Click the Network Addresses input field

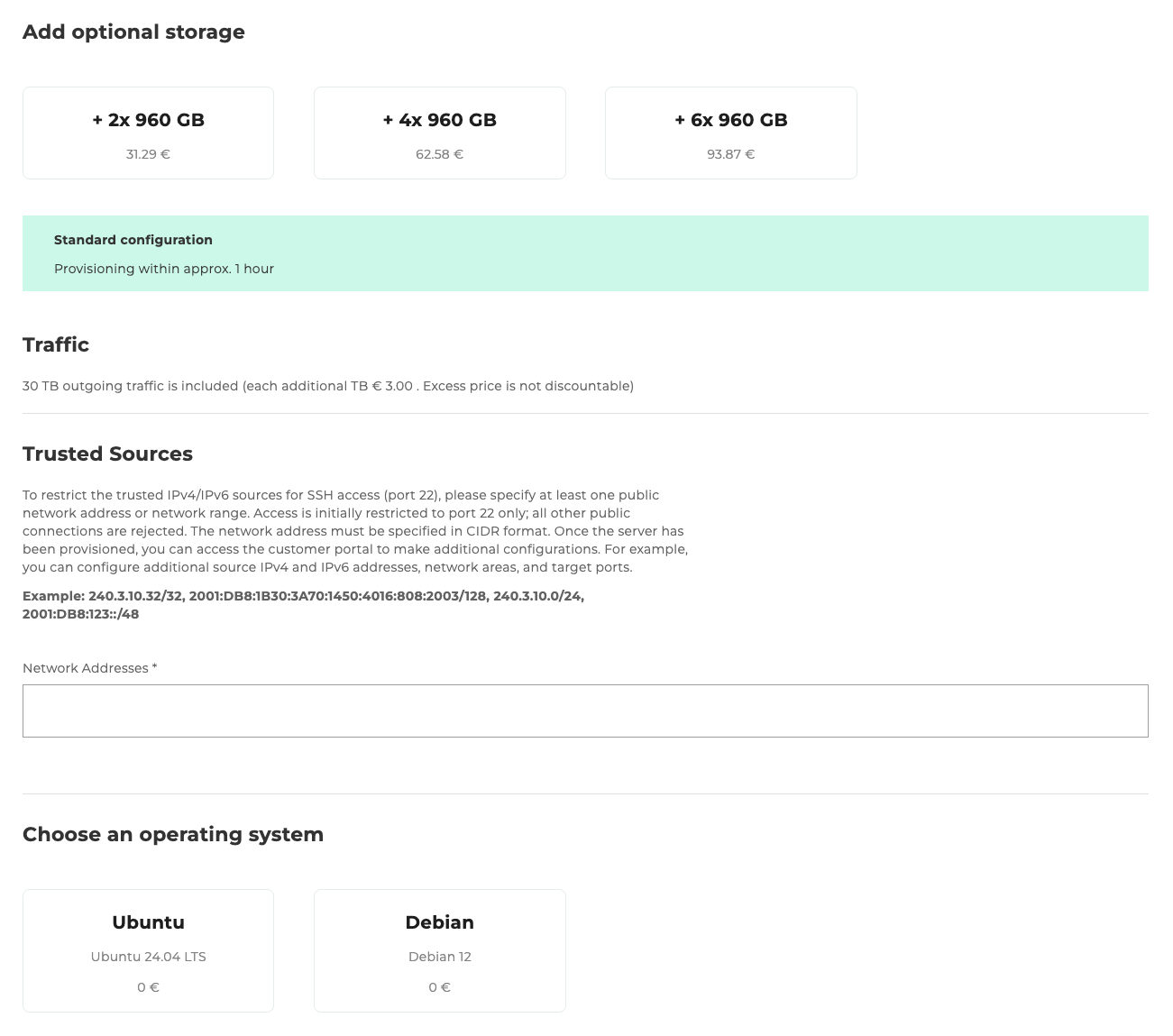[584, 711]
